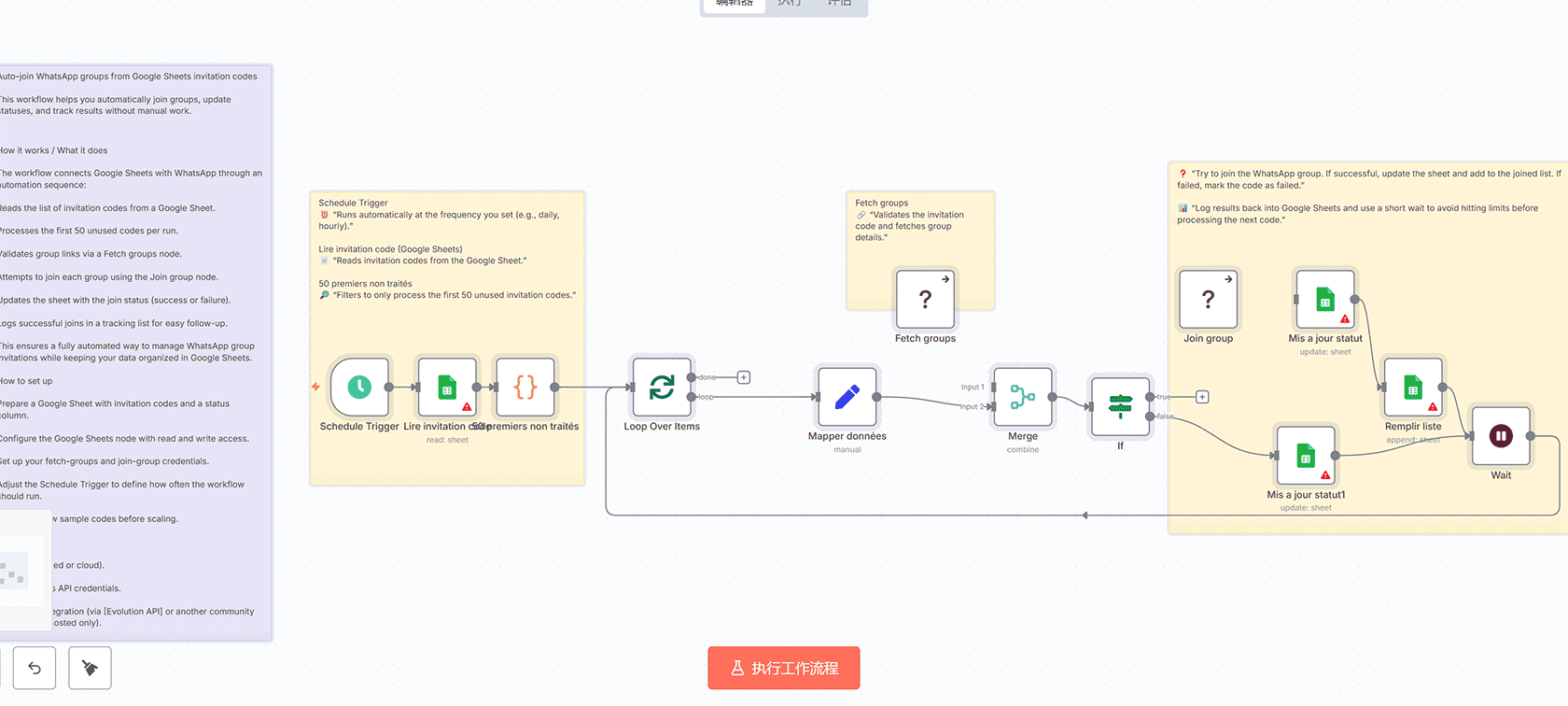Open the Mis a jour statut sheet node
Screen dimensions: 1568x706
pos(1324,299)
